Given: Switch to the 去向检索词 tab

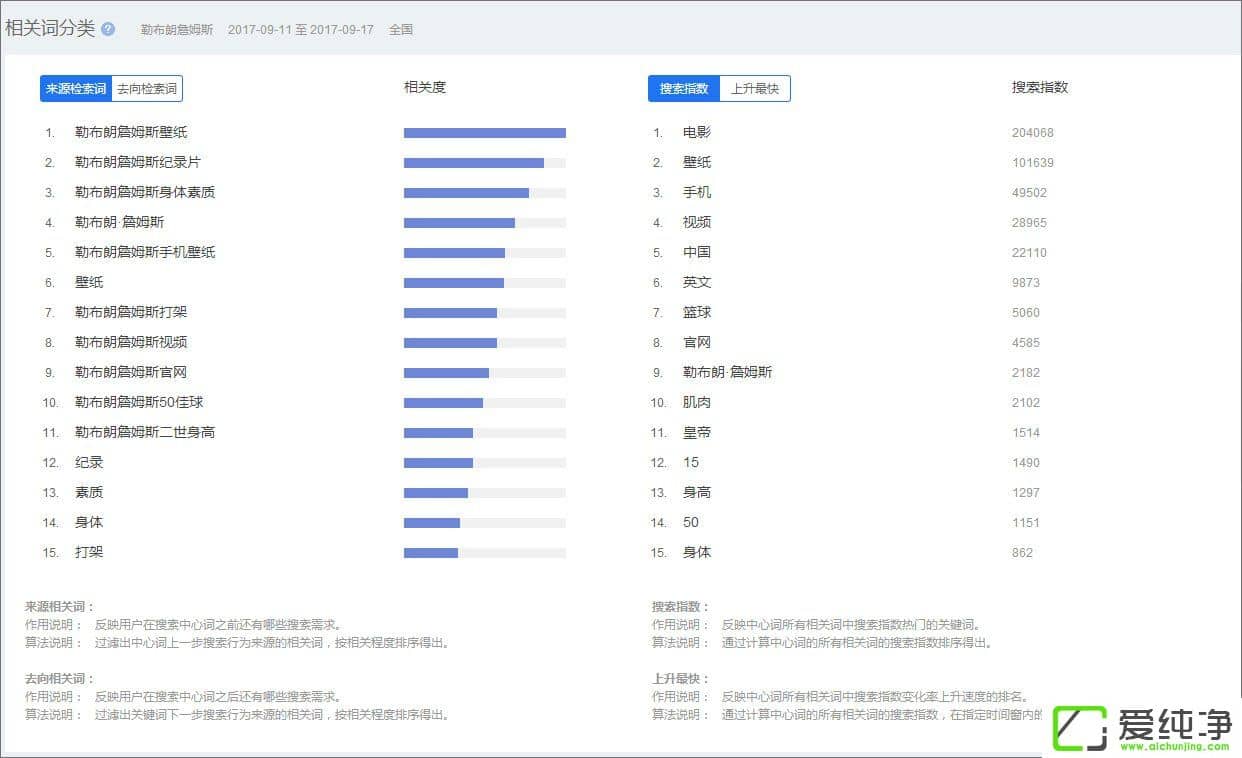Looking at the screenshot, I should (147, 89).
